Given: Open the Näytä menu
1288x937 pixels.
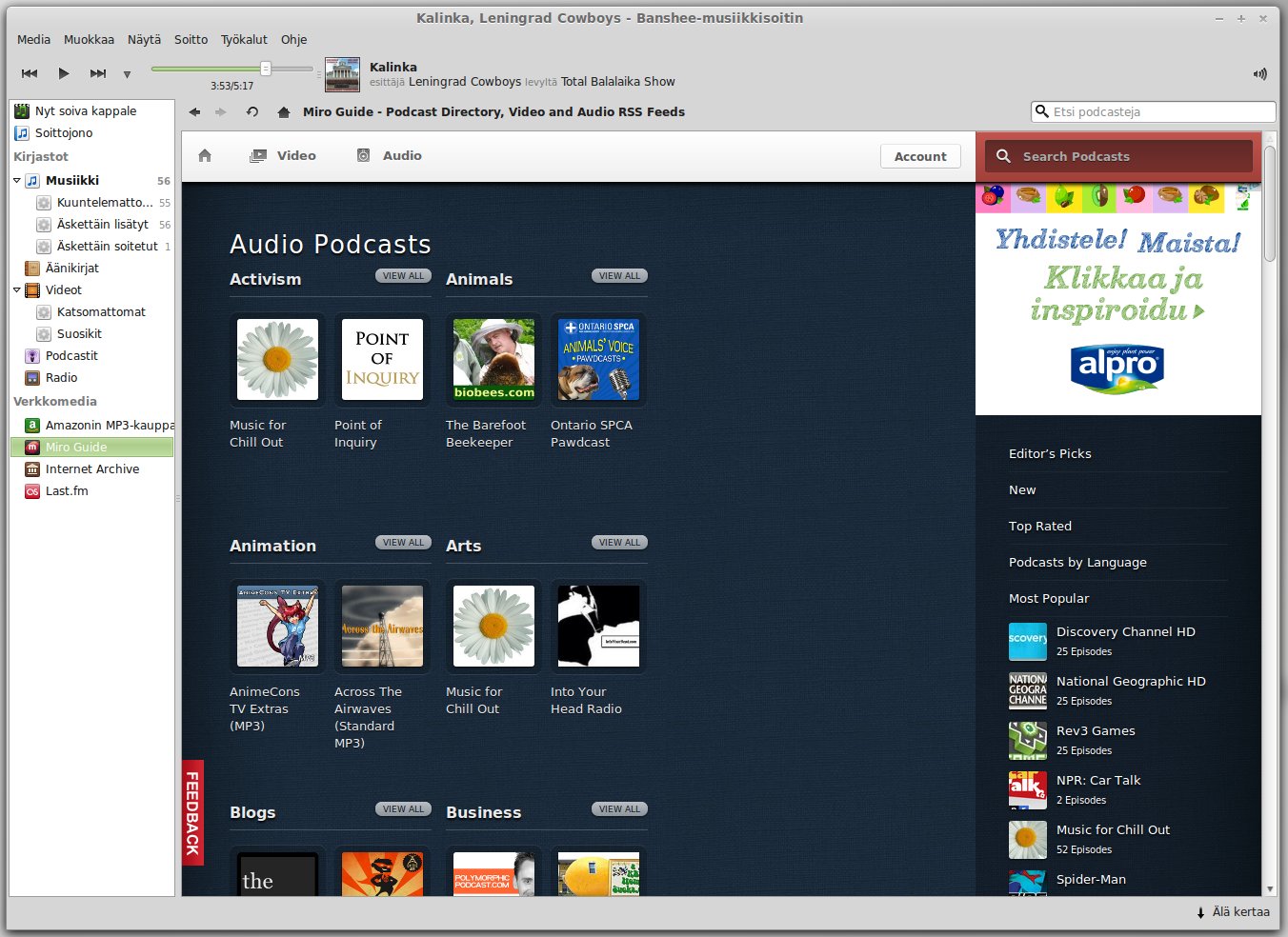Looking at the screenshot, I should click(144, 39).
